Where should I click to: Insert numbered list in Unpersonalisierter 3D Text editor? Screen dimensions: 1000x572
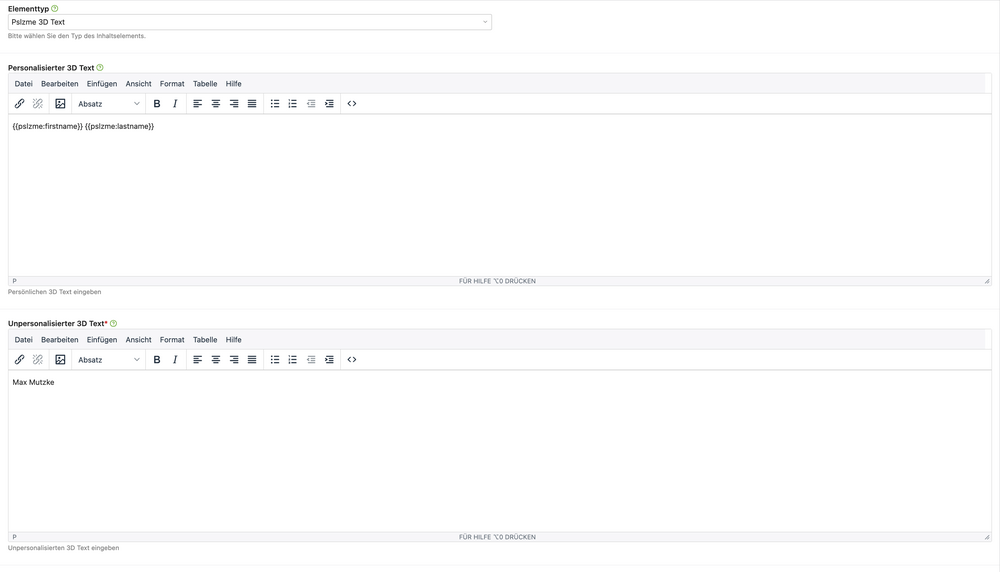[293, 360]
